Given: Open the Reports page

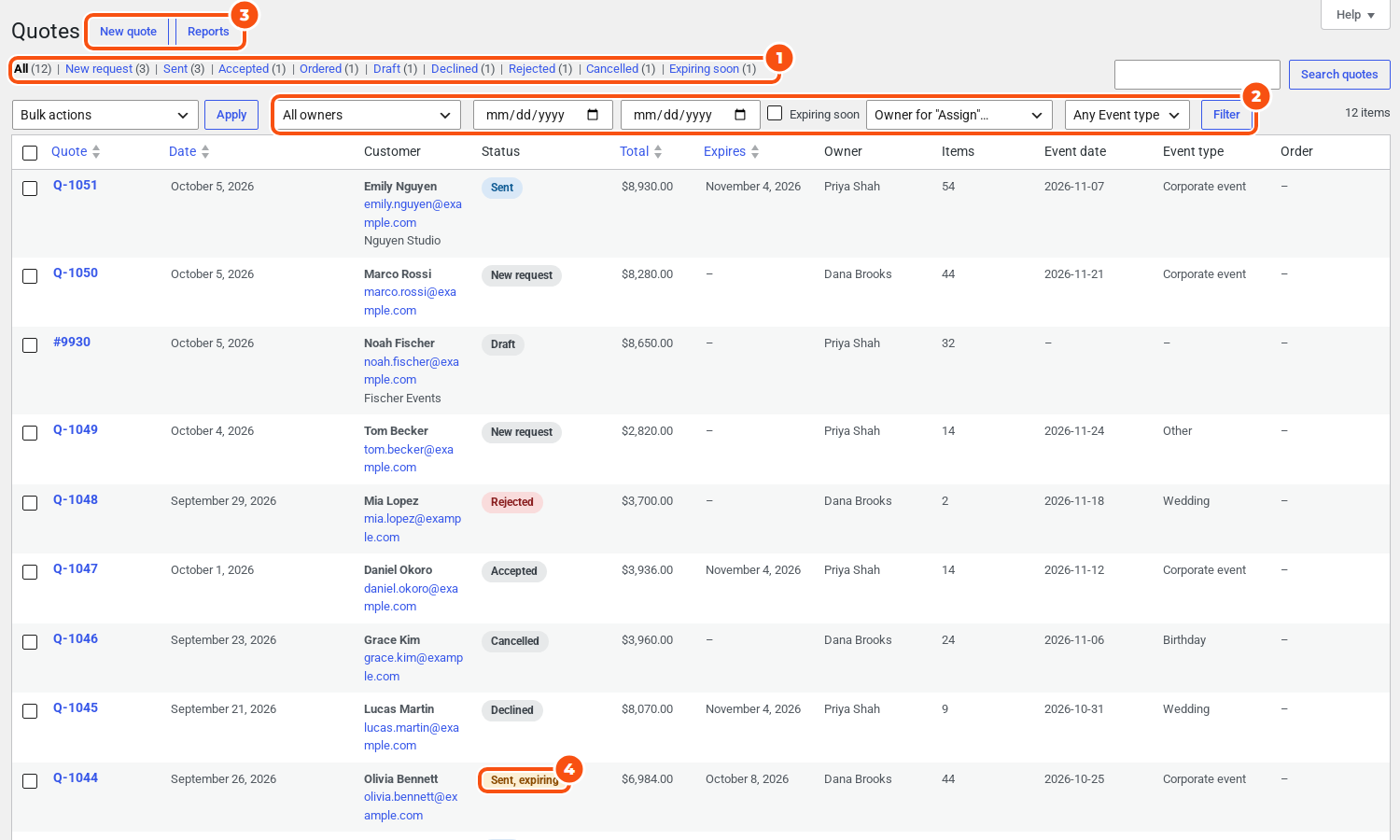Looking at the screenshot, I should pos(208,32).
